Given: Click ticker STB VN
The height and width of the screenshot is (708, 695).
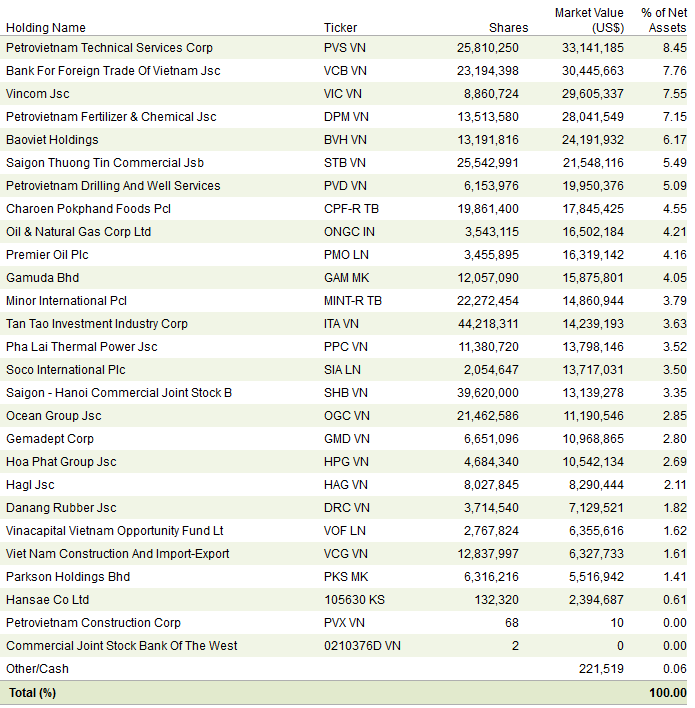Looking at the screenshot, I should tap(345, 163).
